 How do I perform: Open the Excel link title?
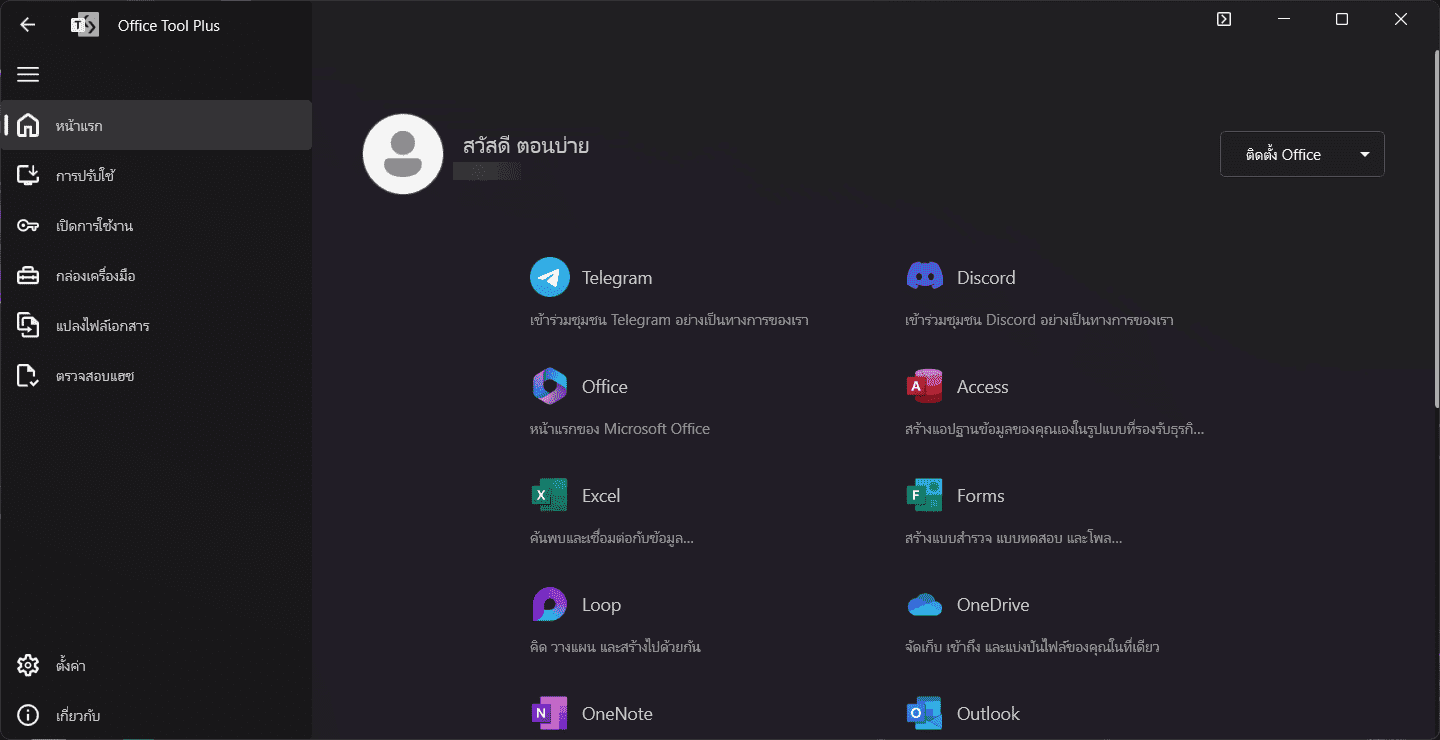pyautogui.click(x=601, y=496)
